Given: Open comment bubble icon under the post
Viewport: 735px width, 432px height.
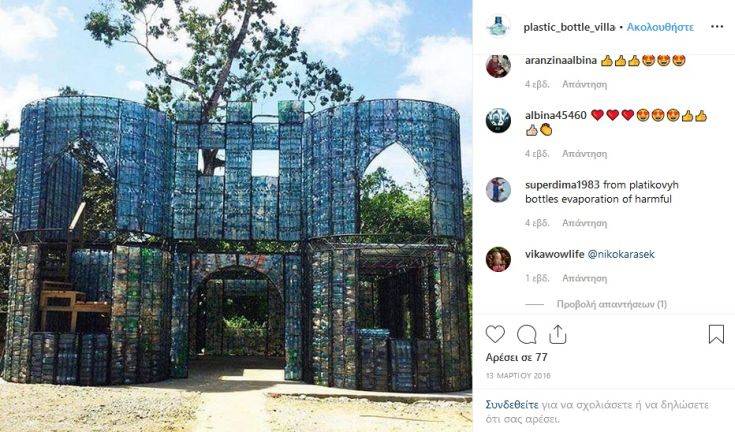Looking at the screenshot, I should click(526, 335).
